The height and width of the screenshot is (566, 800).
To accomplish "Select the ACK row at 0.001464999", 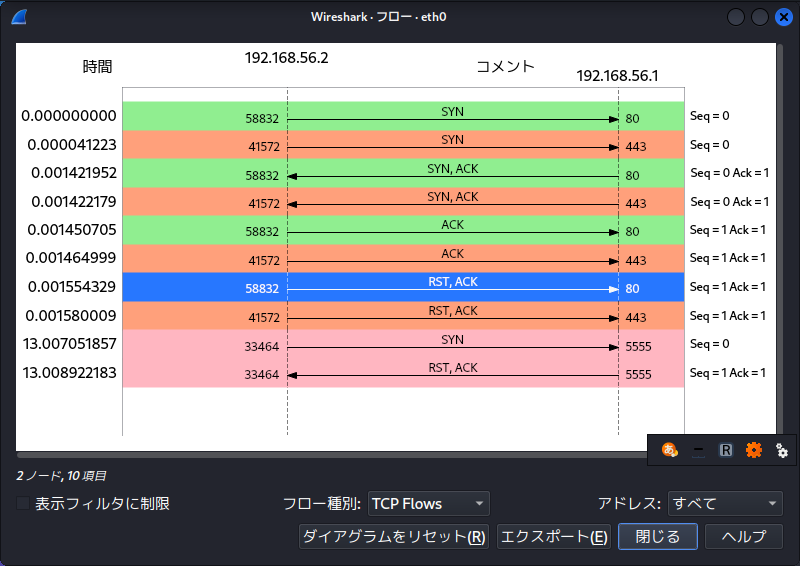I will click(x=403, y=258).
